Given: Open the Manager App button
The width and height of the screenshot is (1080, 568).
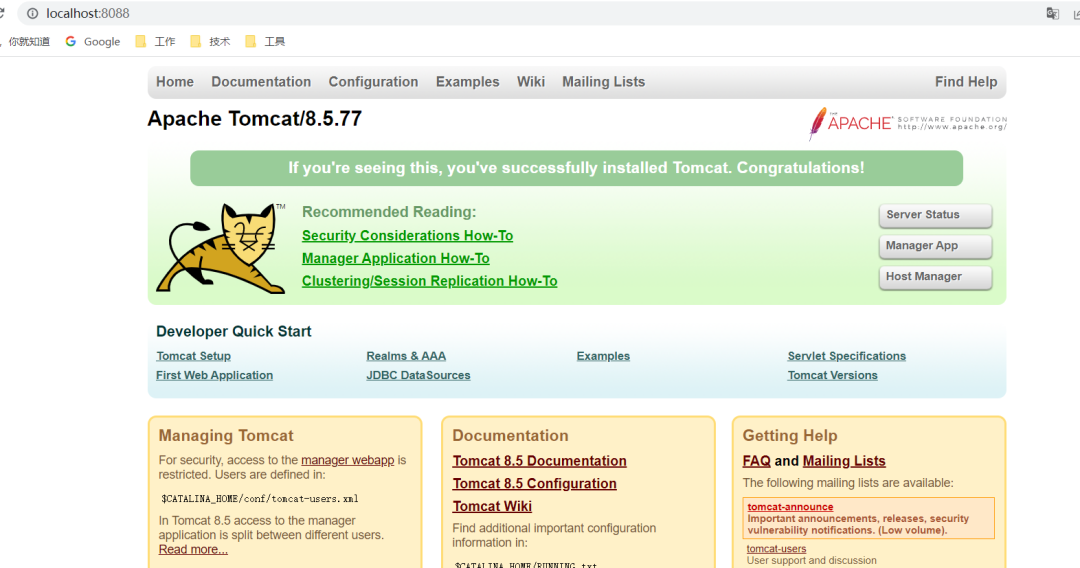Looking at the screenshot, I should coord(935,246).
